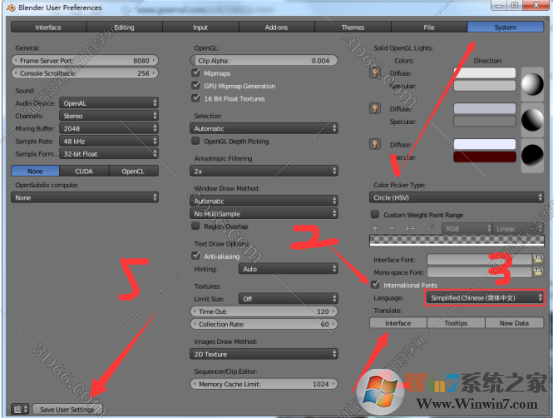Add color stop with plus icon
Viewport: 554px width, 418px height.
tap(375, 228)
